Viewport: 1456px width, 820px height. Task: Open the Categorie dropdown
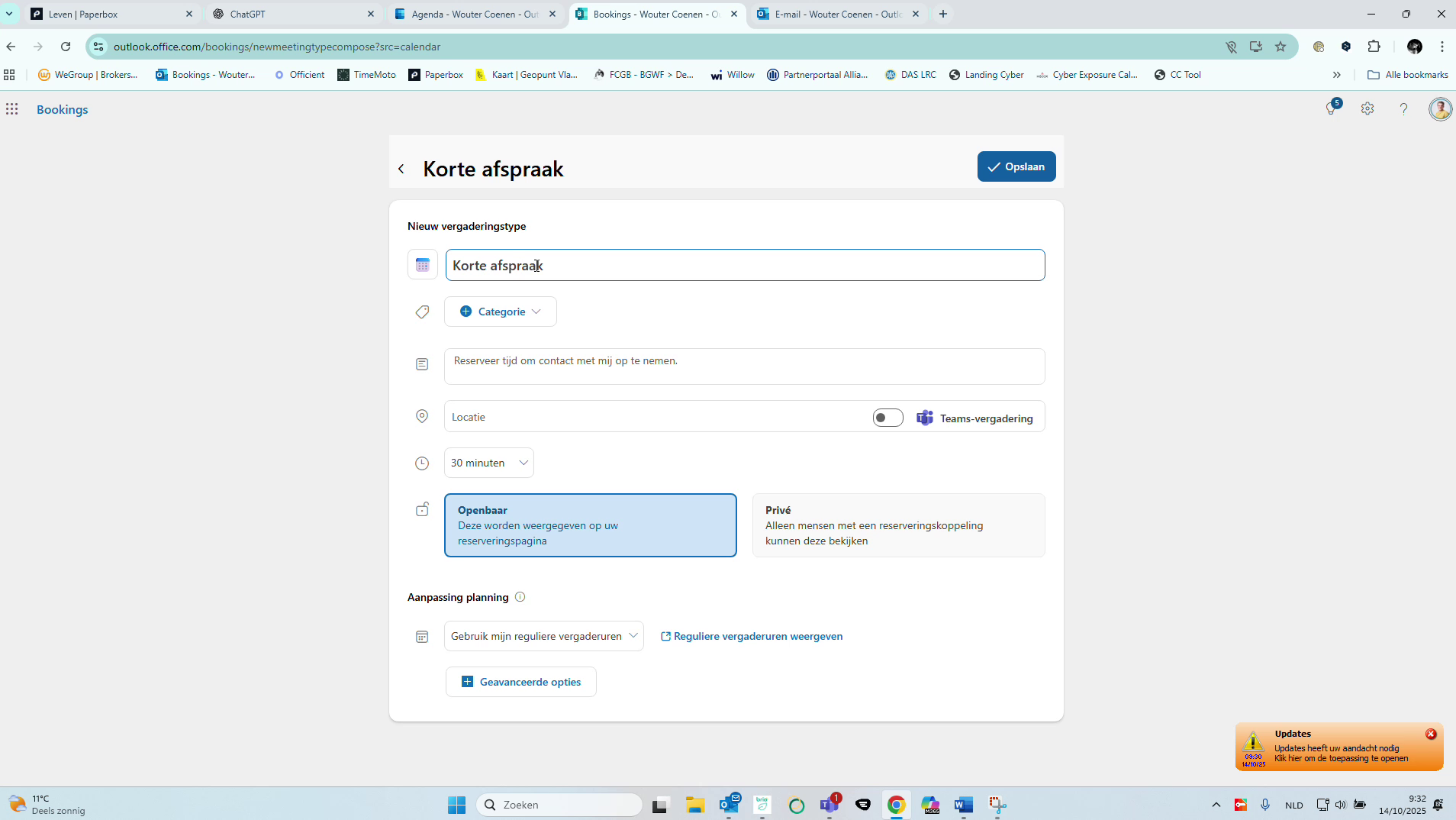click(x=500, y=311)
